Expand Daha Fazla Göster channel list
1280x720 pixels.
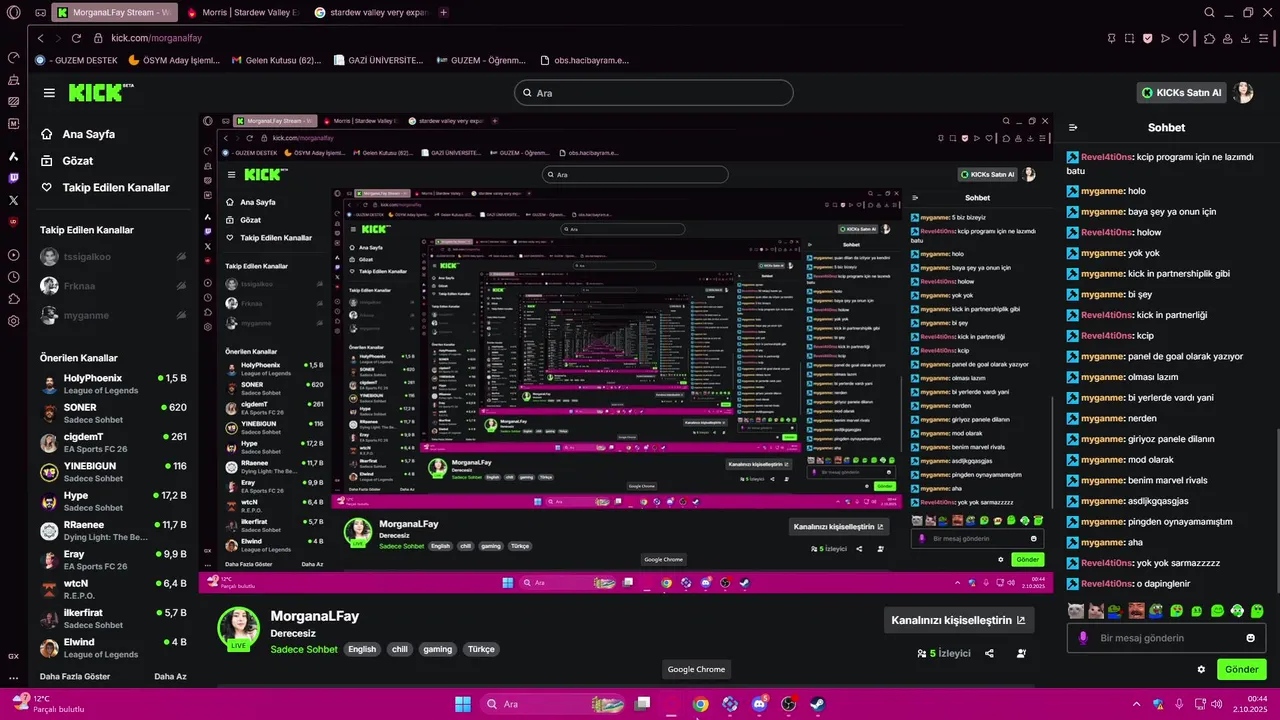click(x=75, y=676)
